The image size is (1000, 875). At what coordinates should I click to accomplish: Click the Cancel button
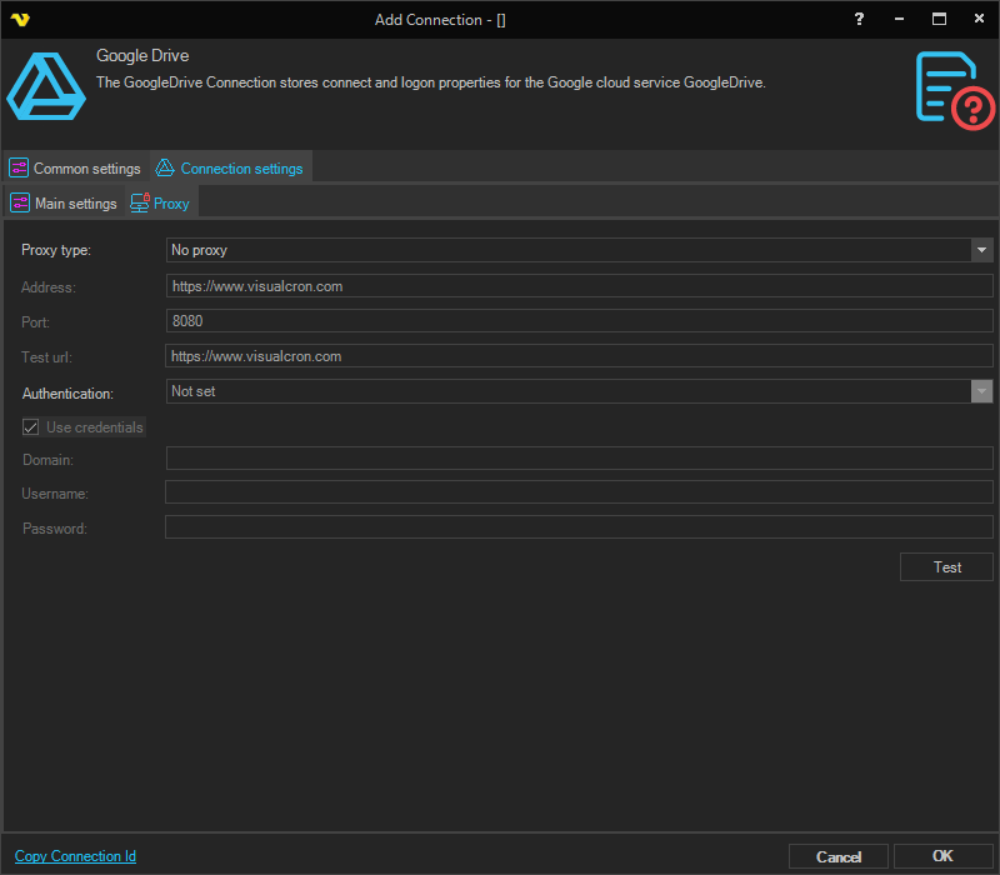click(x=838, y=856)
